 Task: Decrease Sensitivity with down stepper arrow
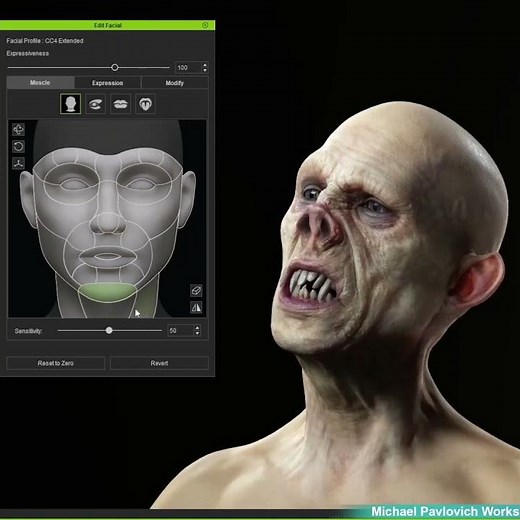197,334
